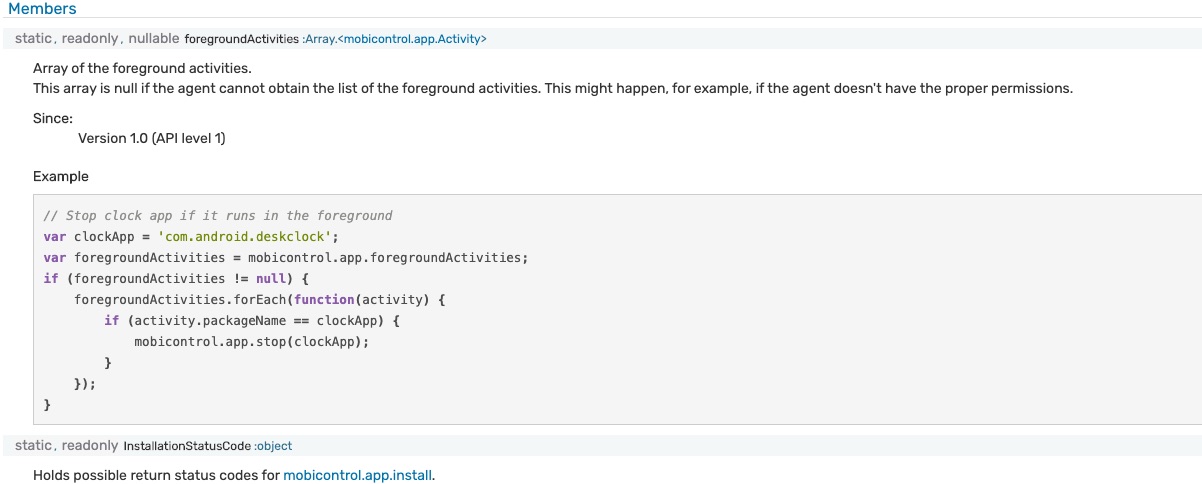Screen dimensions: 1202x484
Task: Click the 'function' keyword in the forEach call
Action: 324,299
